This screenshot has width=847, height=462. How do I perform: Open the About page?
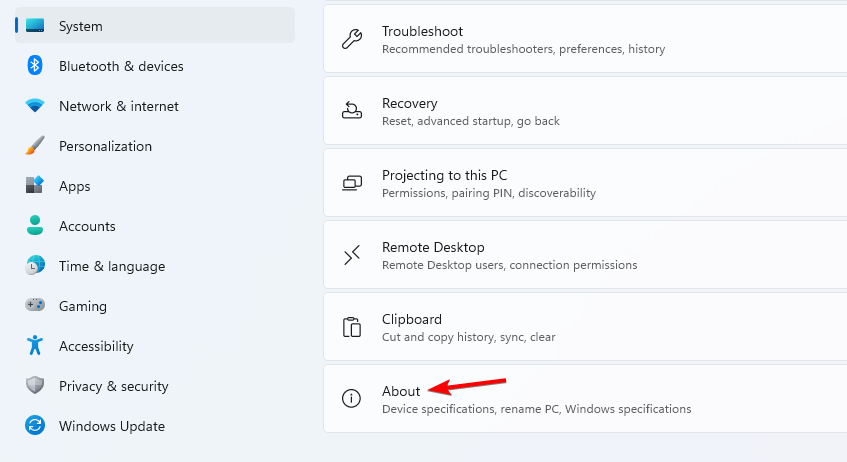(585, 399)
